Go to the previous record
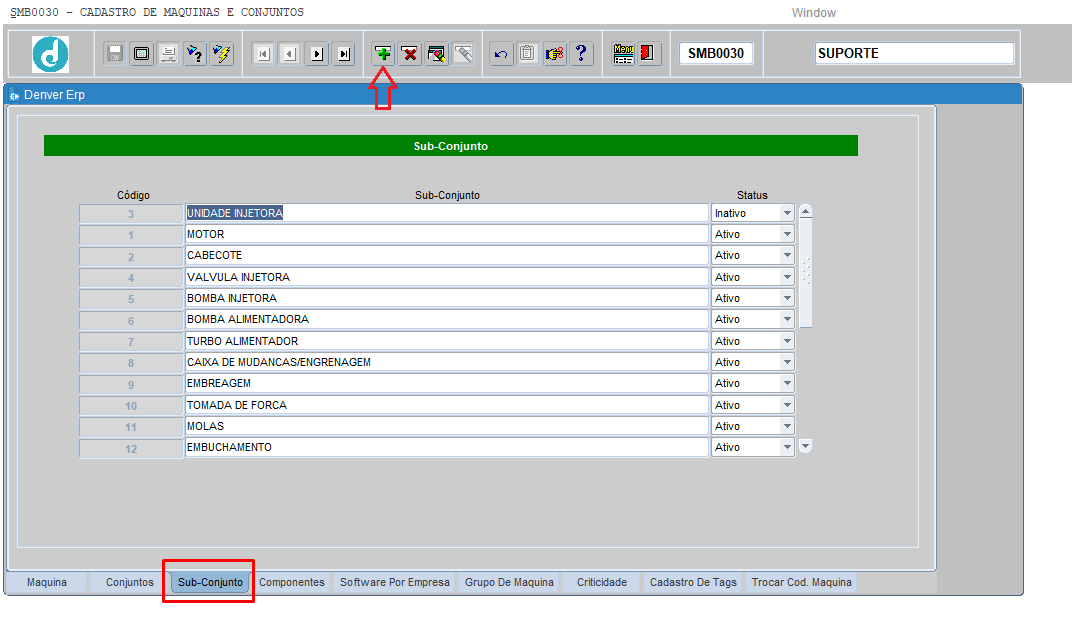This screenshot has width=1072, height=628. pos(290,53)
